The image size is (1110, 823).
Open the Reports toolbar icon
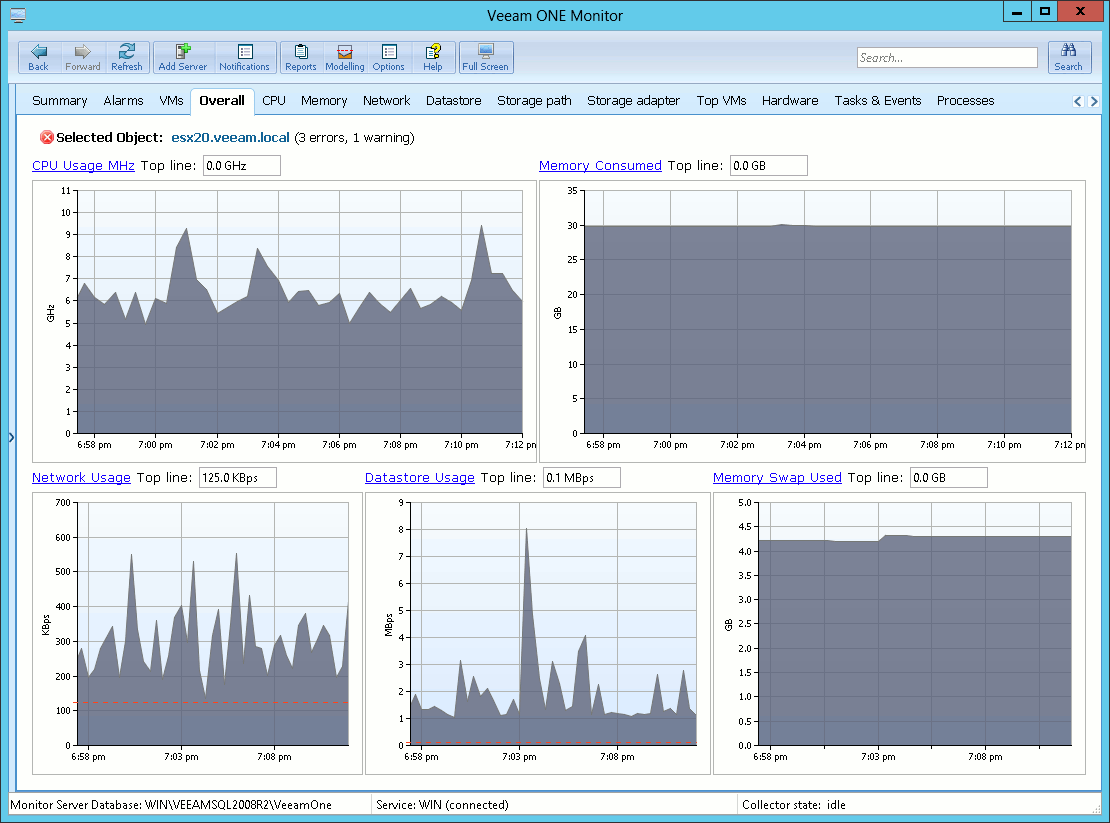pos(301,57)
